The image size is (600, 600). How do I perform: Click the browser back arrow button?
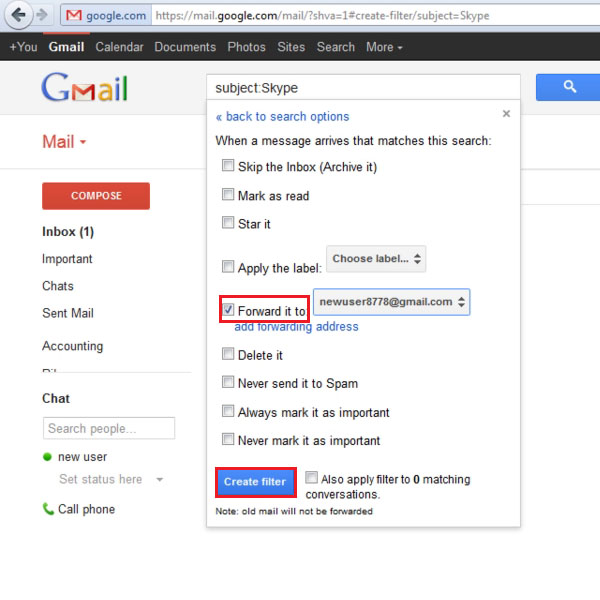click(x=18, y=15)
